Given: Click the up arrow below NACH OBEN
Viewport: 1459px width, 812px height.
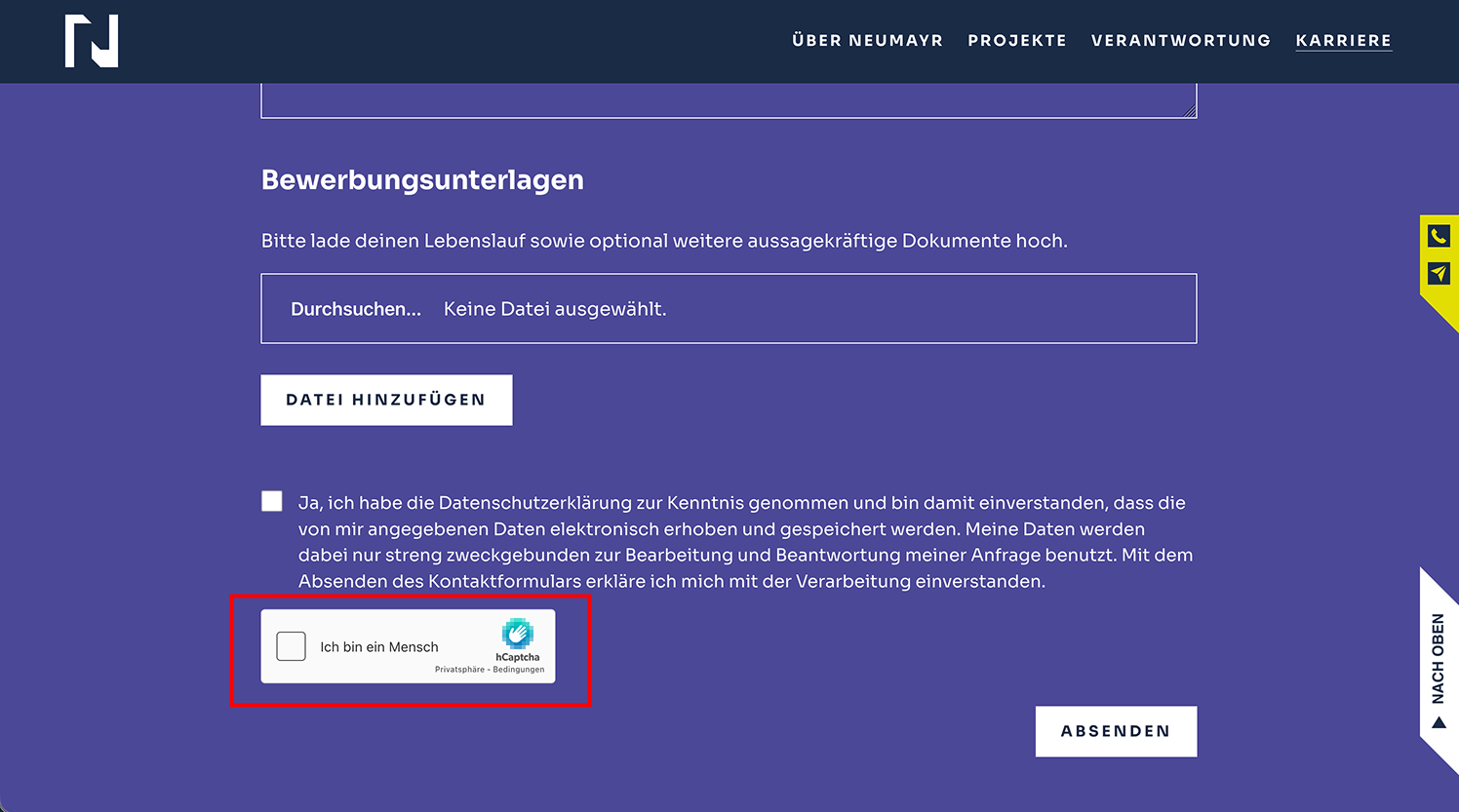Looking at the screenshot, I should click(1439, 723).
